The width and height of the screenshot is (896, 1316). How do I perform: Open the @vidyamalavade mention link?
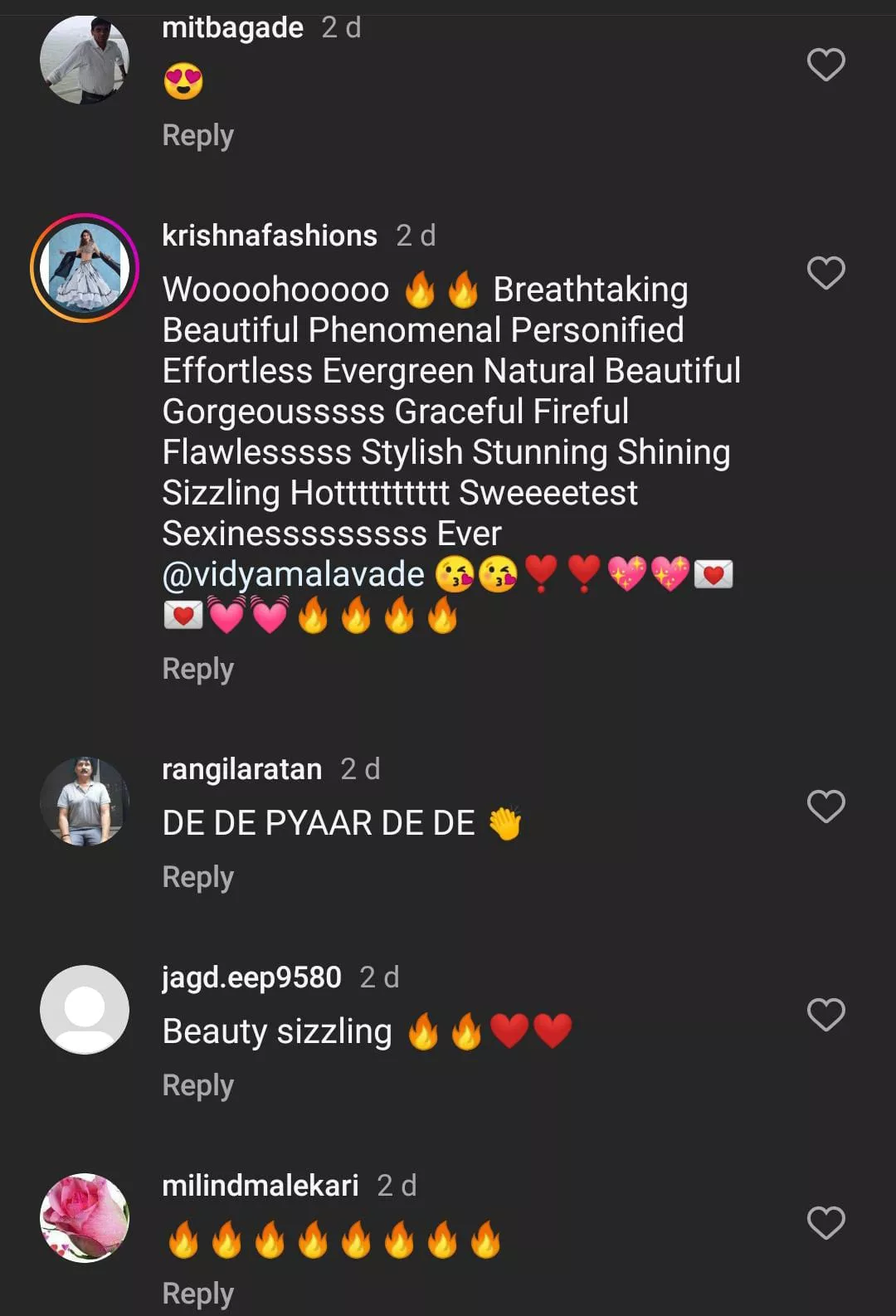(x=294, y=574)
